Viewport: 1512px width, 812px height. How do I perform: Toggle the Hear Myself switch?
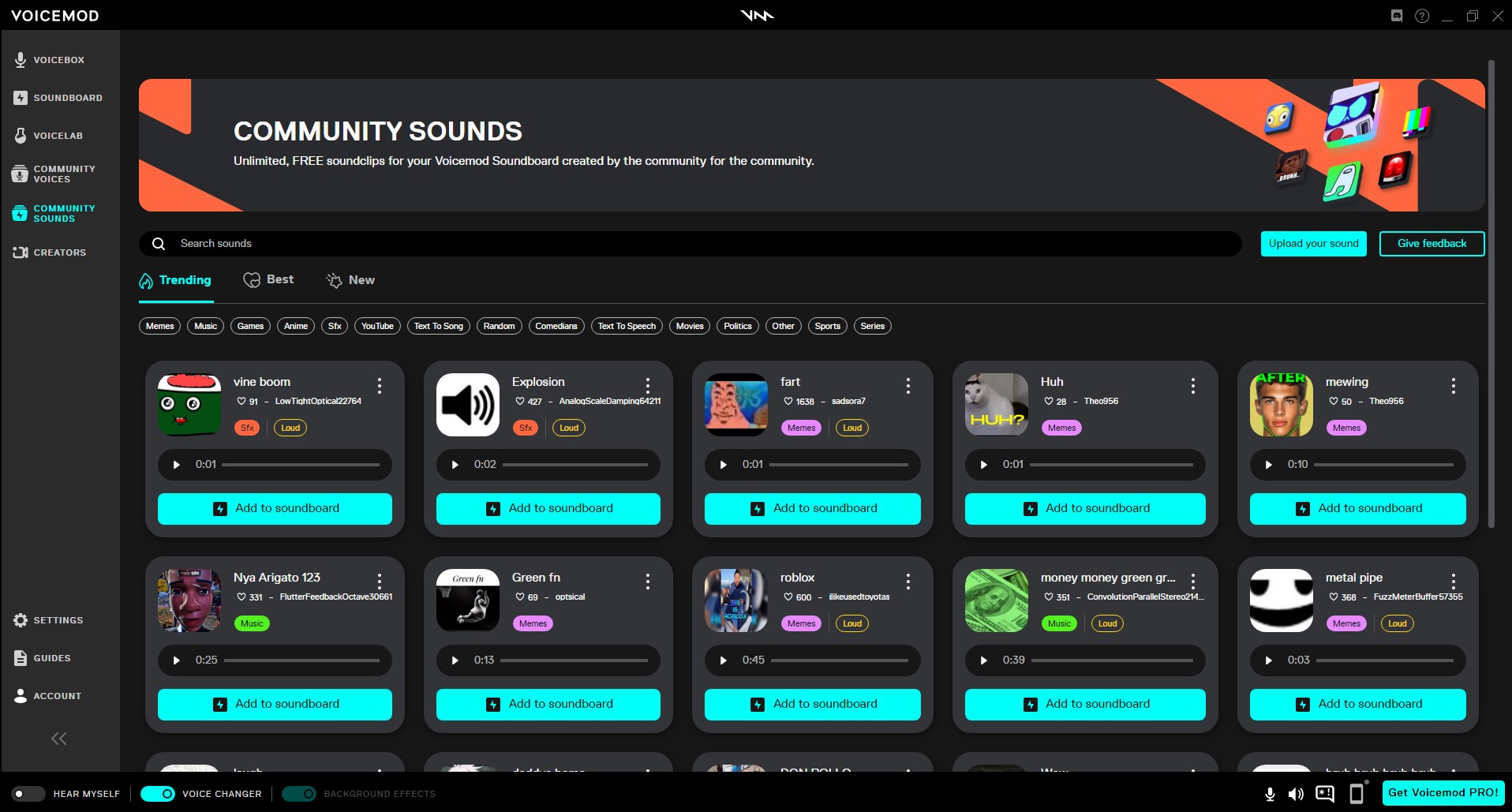[28, 794]
